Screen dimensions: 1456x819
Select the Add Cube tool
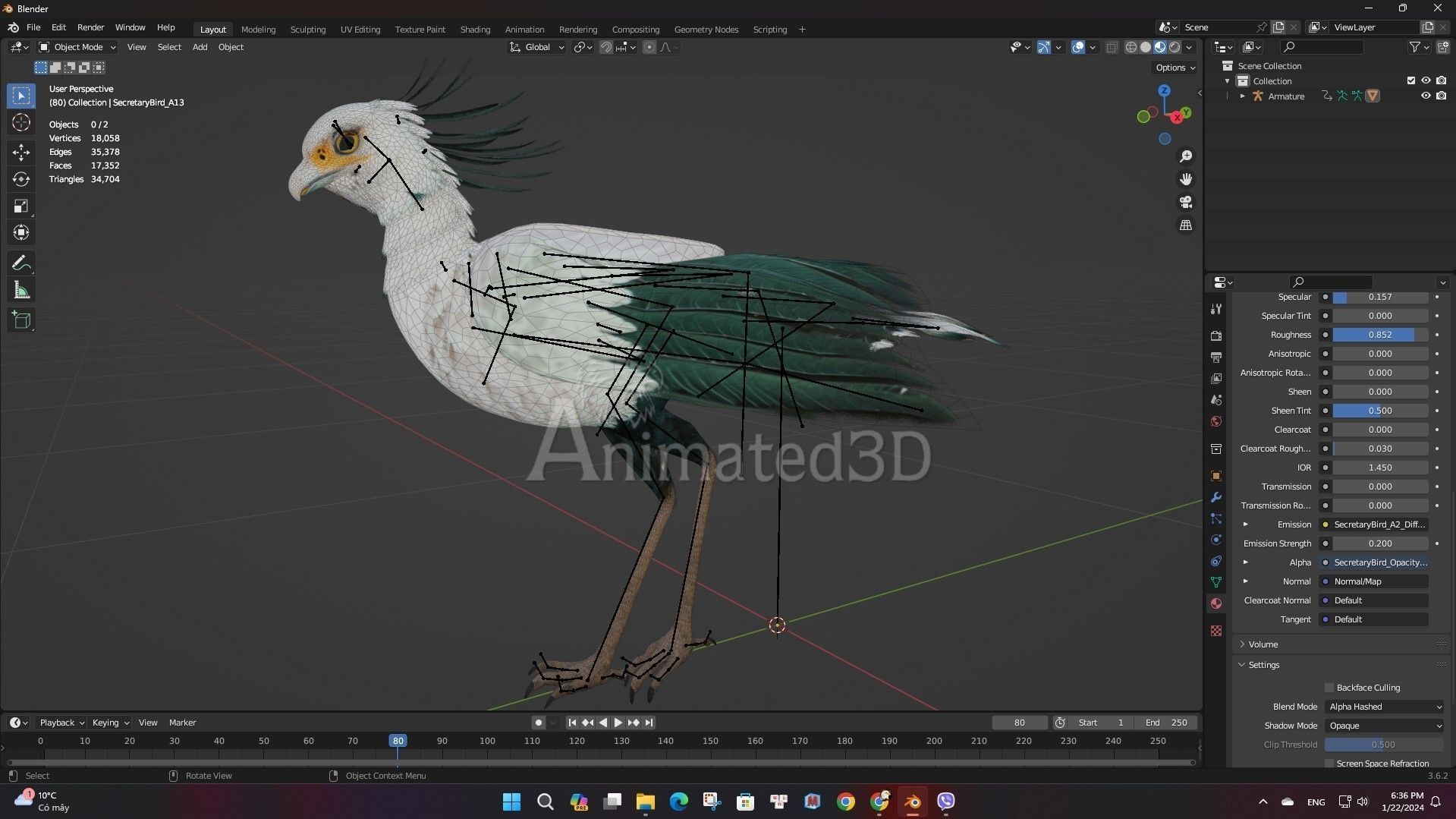tap(21, 320)
